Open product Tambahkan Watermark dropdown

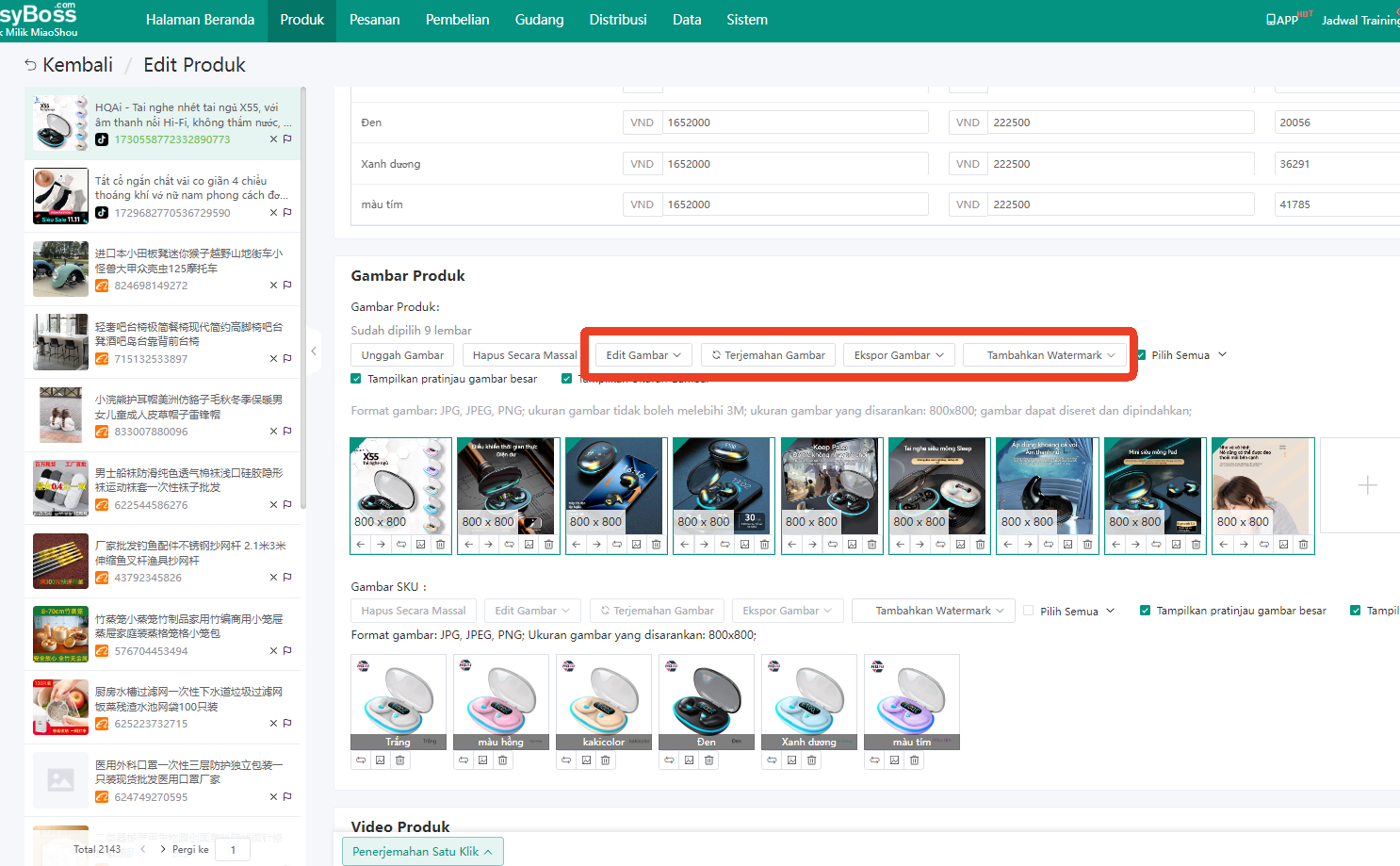[x=1045, y=355]
